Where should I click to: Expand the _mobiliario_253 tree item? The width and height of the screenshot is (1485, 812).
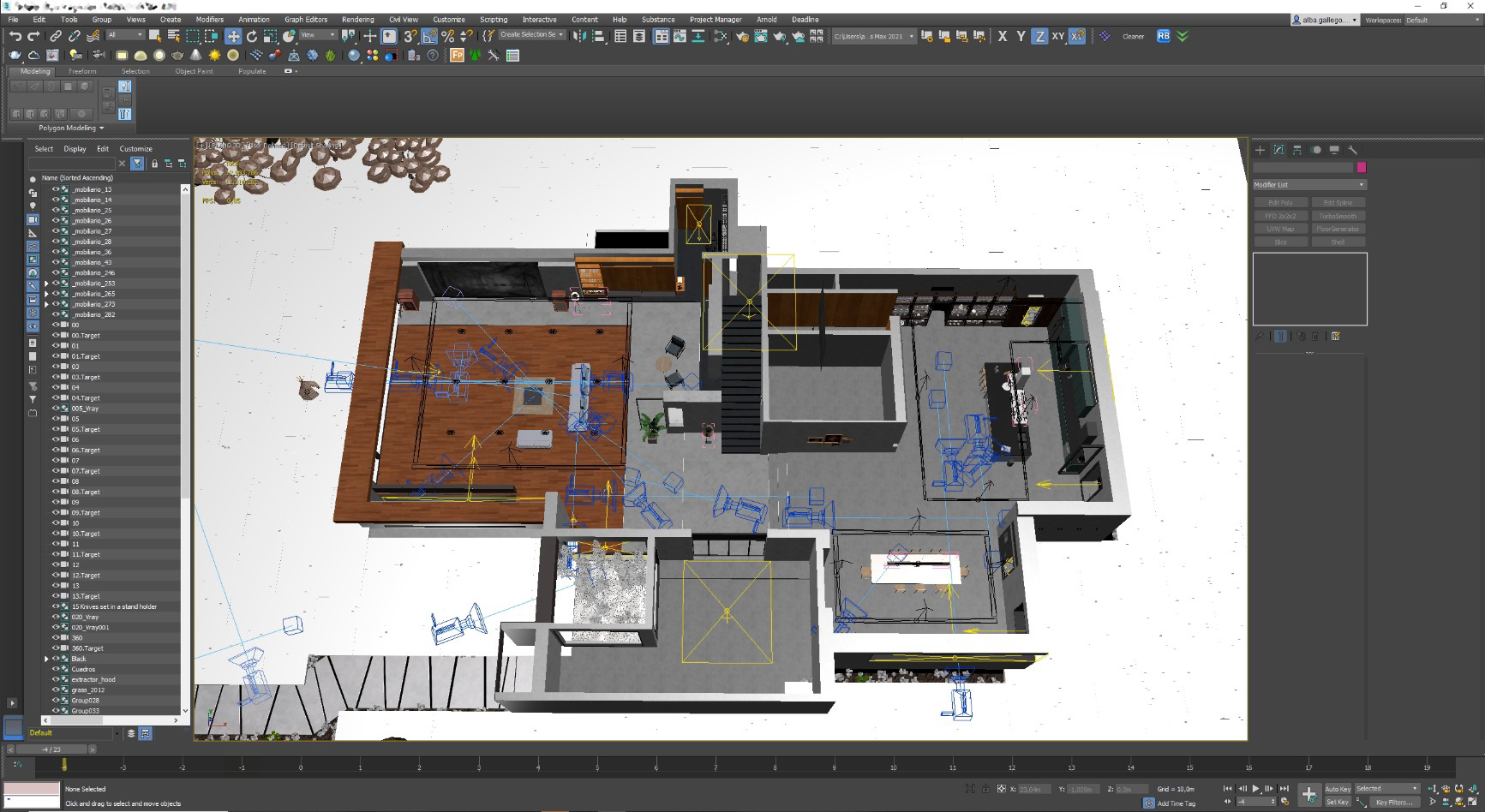point(46,284)
